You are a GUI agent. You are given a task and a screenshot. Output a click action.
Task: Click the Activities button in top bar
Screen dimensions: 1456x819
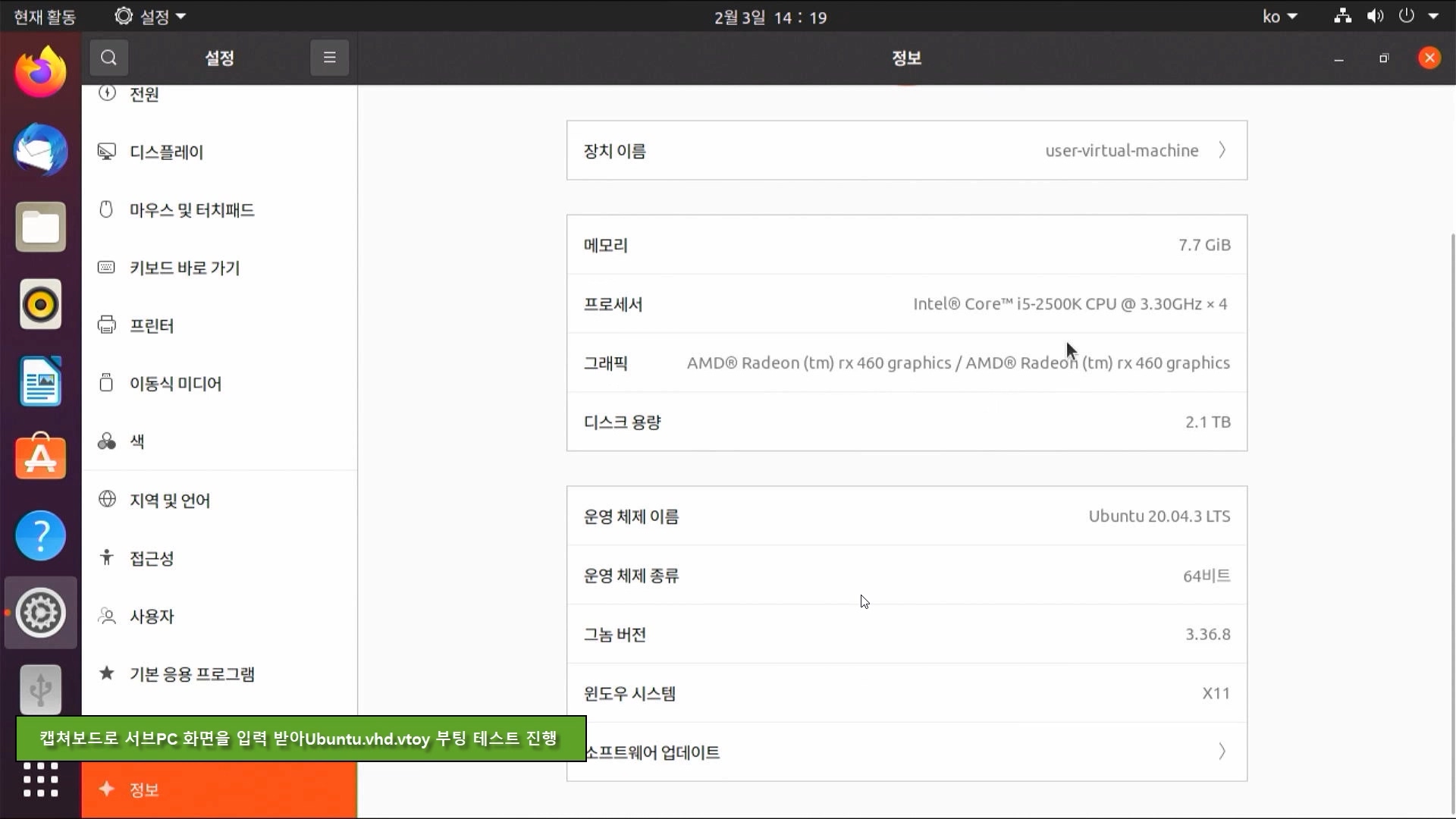[44, 17]
